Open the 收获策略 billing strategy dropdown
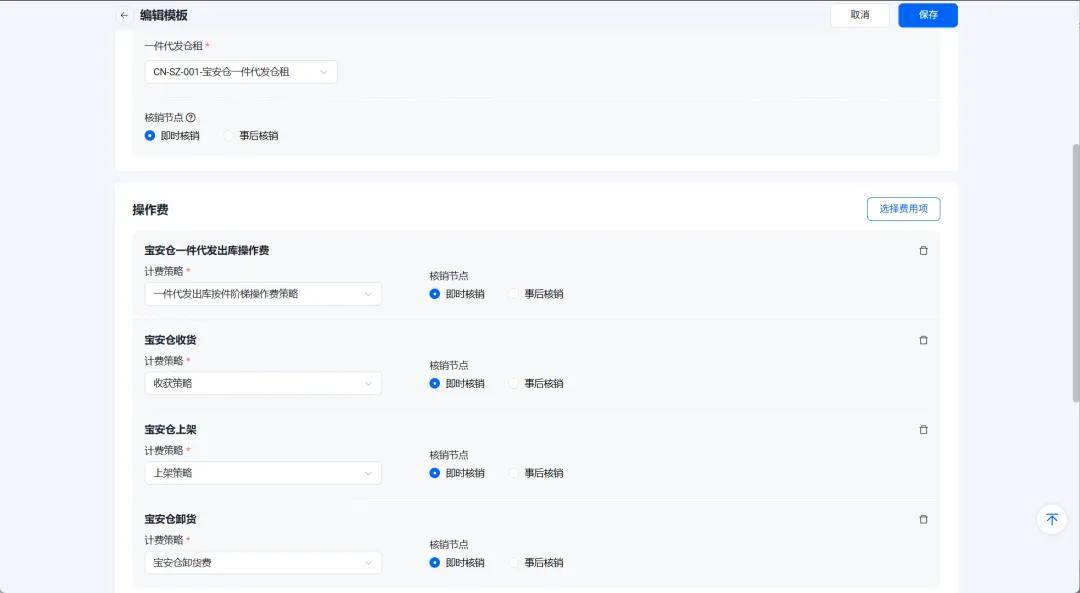This screenshot has height=593, width=1080. (263, 384)
